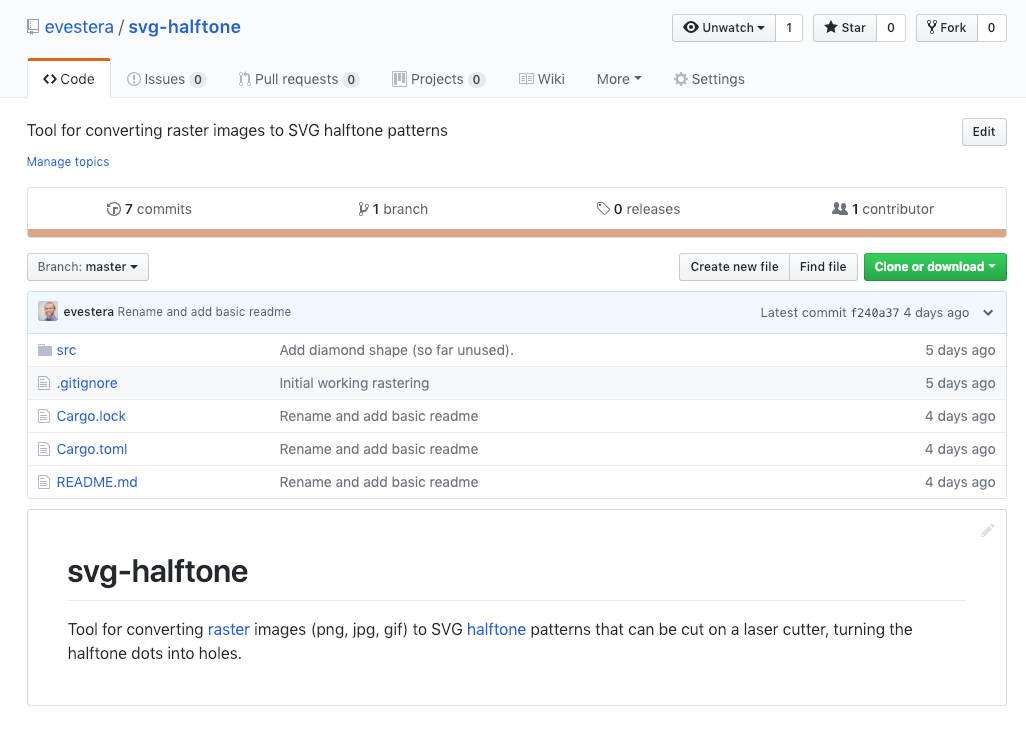Click the src folder icon

point(44,350)
